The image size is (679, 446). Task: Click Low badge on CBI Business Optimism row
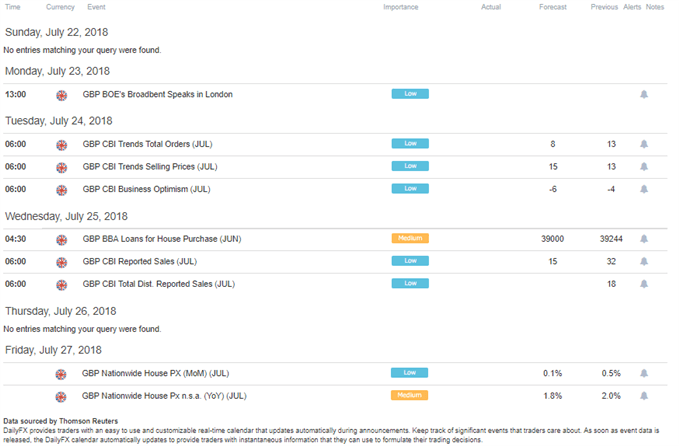[x=410, y=189]
